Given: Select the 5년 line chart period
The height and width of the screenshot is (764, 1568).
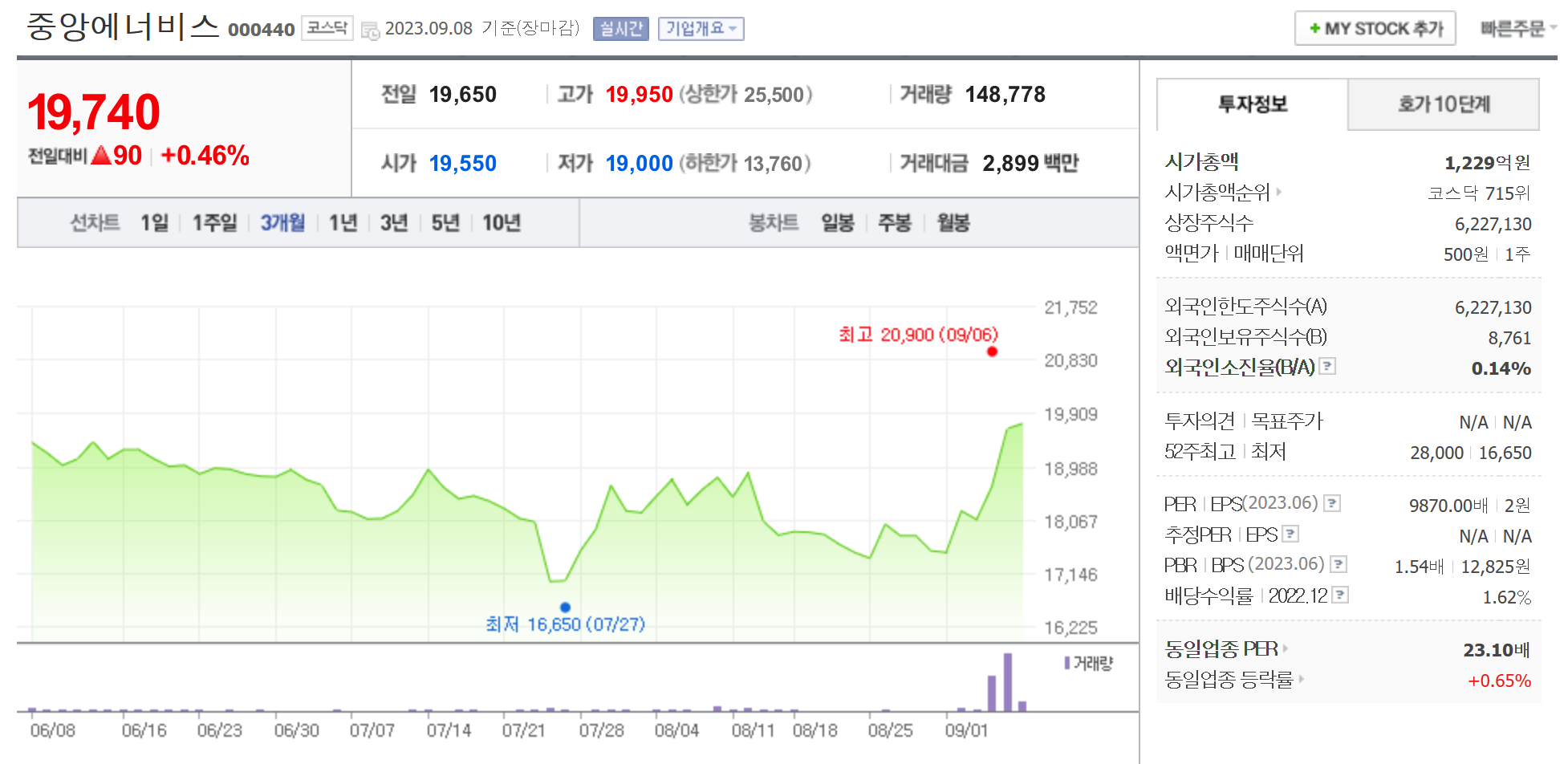Looking at the screenshot, I should pos(445,222).
